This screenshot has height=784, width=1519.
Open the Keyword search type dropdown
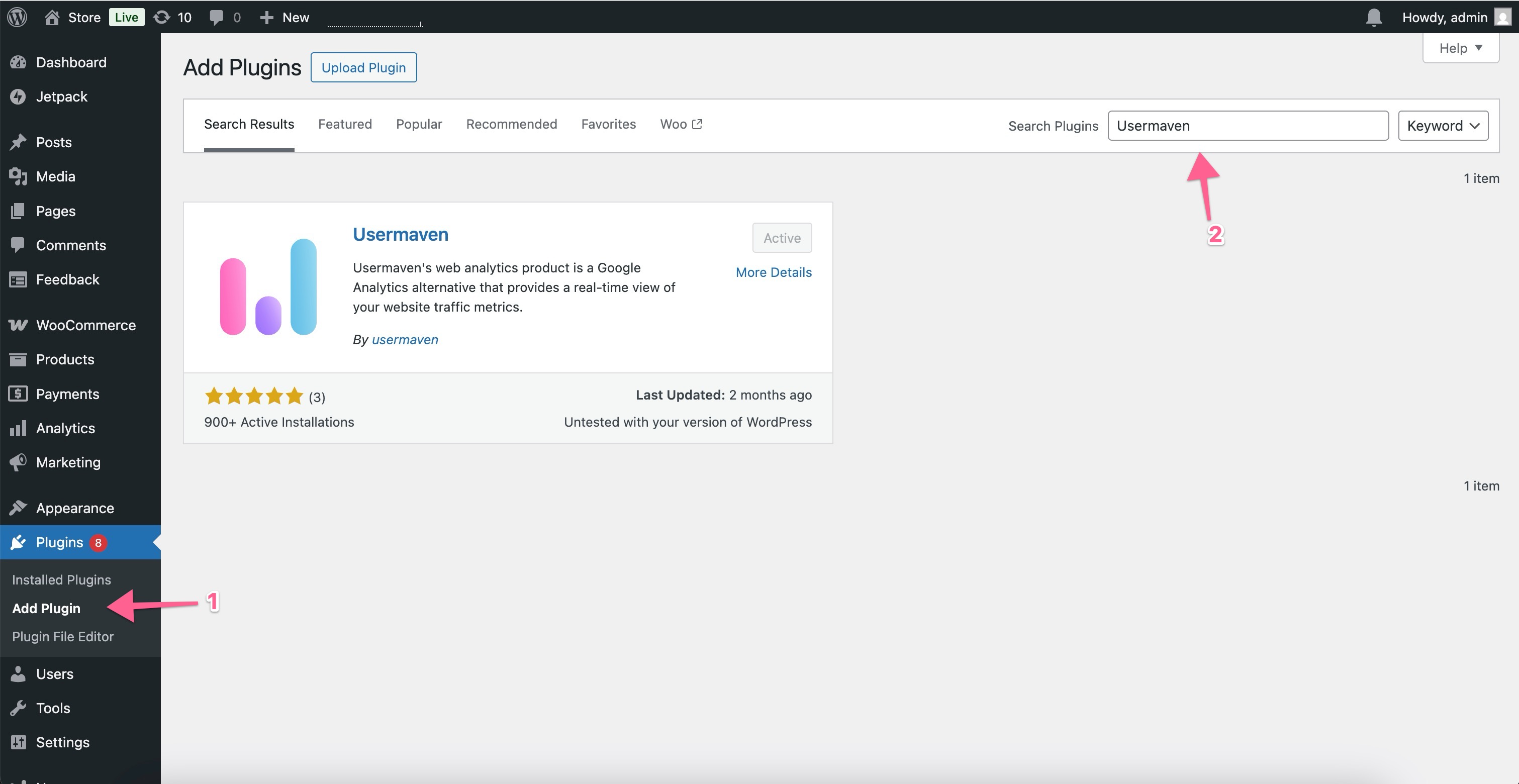(x=1443, y=125)
